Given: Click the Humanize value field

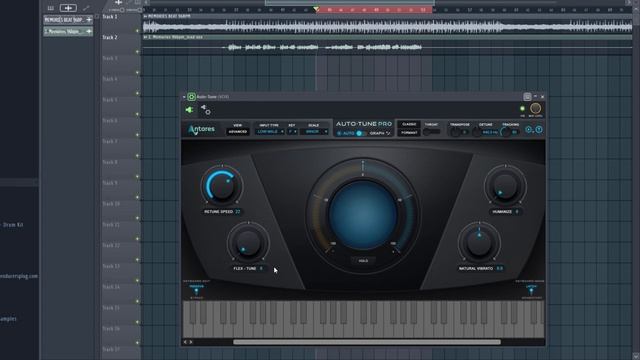Looking at the screenshot, I should tap(517, 212).
